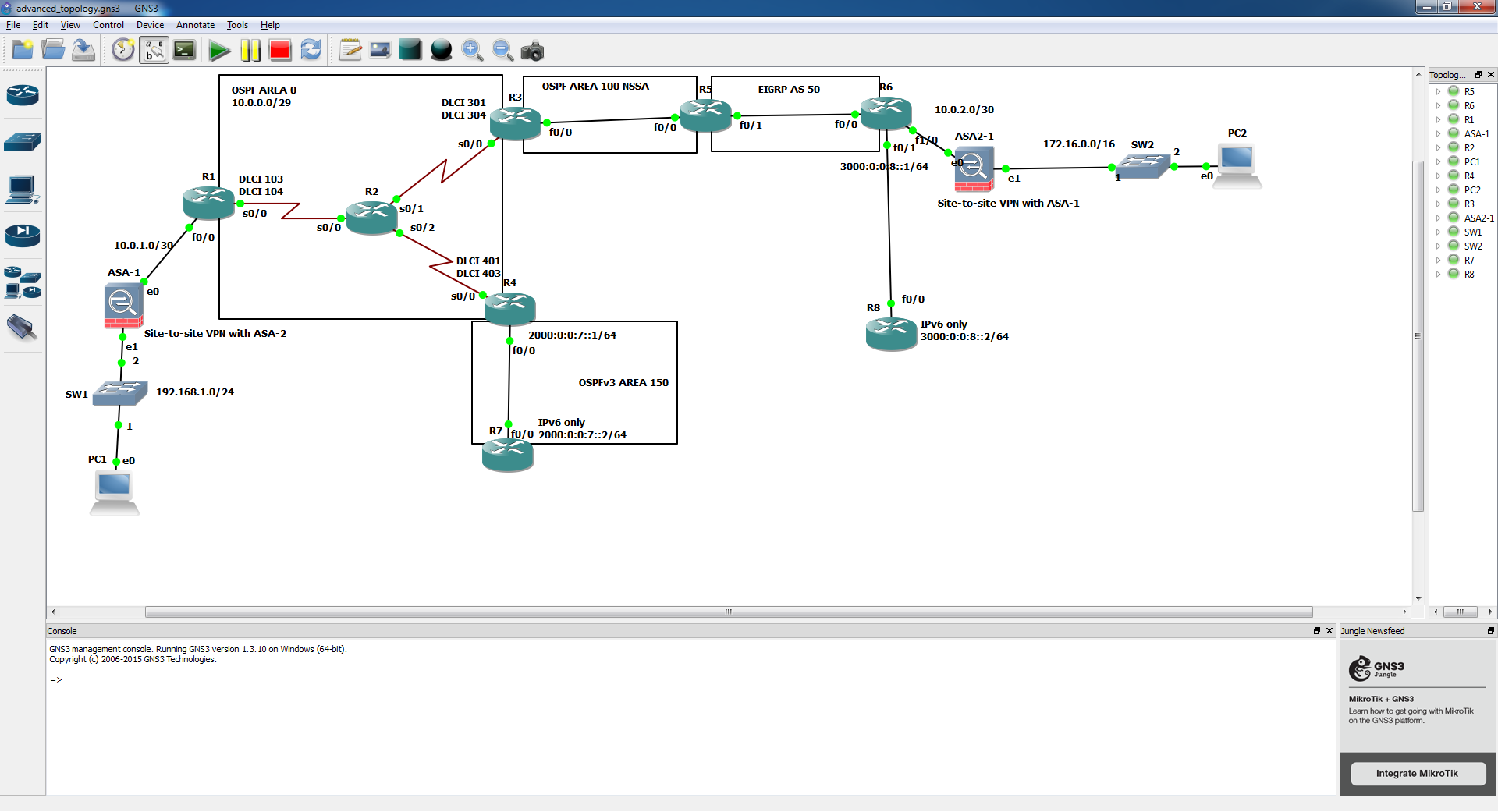Click the Integrate MikroTik button

1417,774
